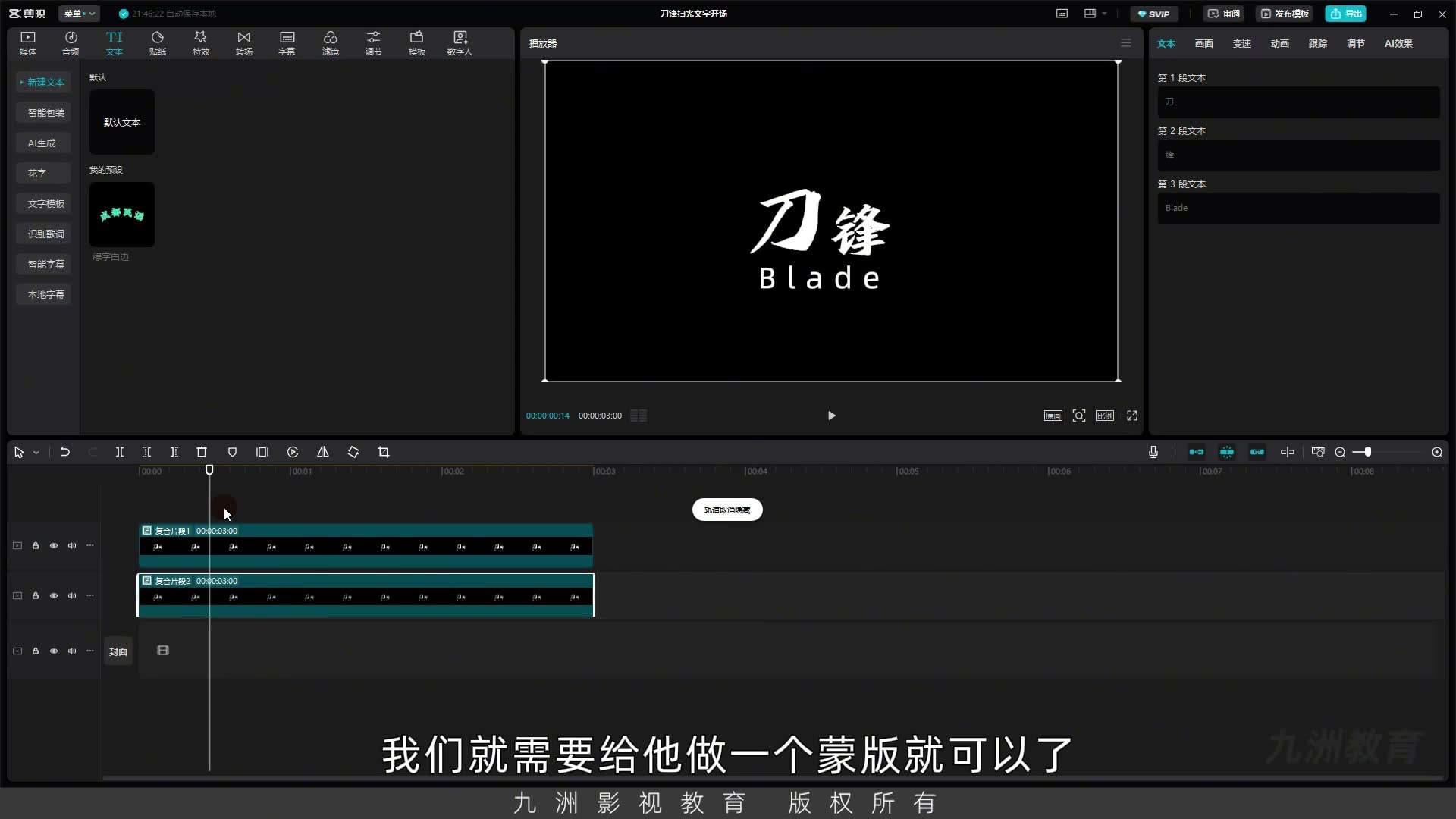The width and height of the screenshot is (1456, 819).
Task: Open more options of 复合片段2 track
Action: coord(90,596)
